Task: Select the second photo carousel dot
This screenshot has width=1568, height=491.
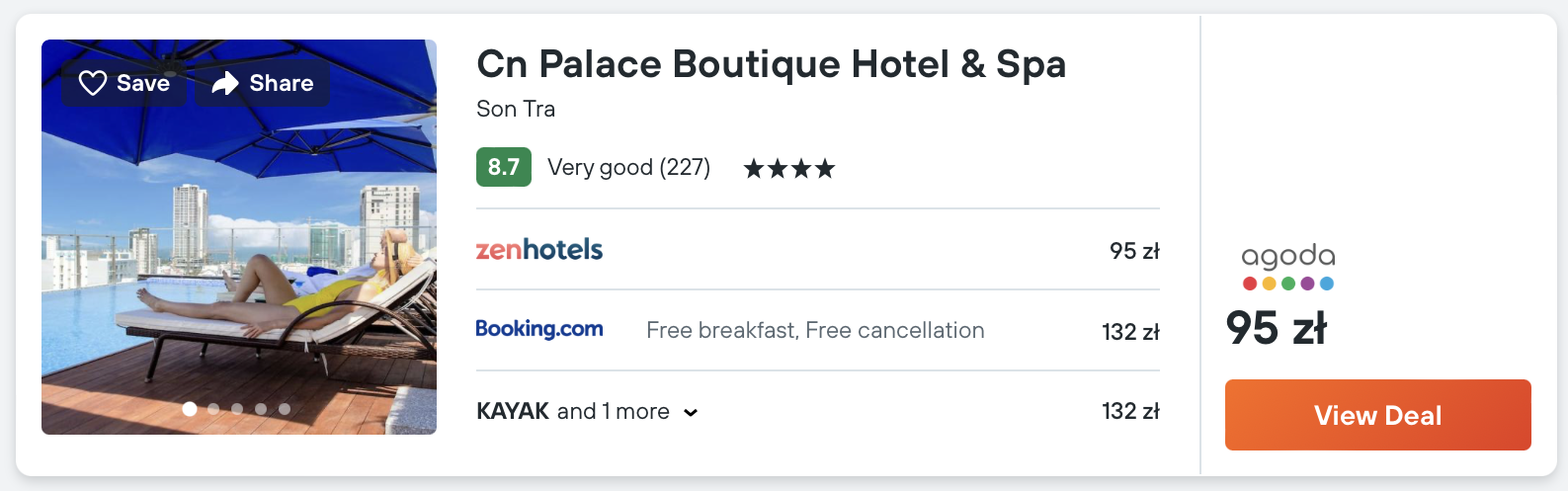Action: tap(213, 408)
